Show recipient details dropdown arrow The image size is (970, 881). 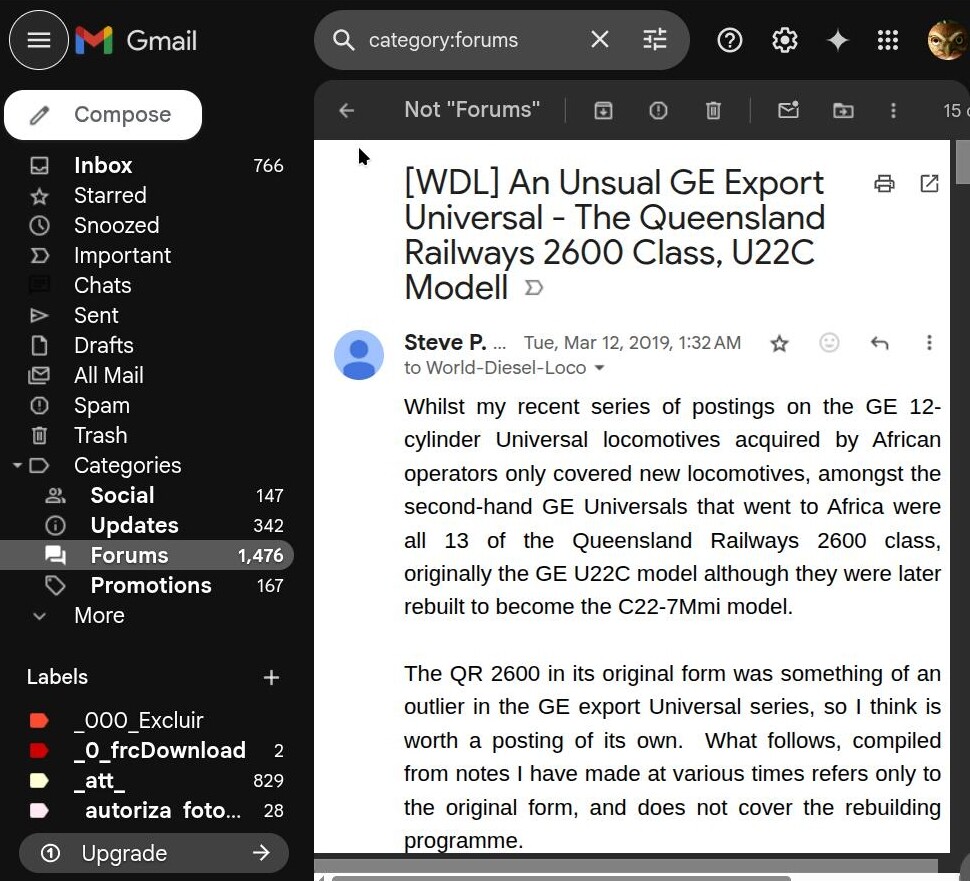[x=600, y=368]
